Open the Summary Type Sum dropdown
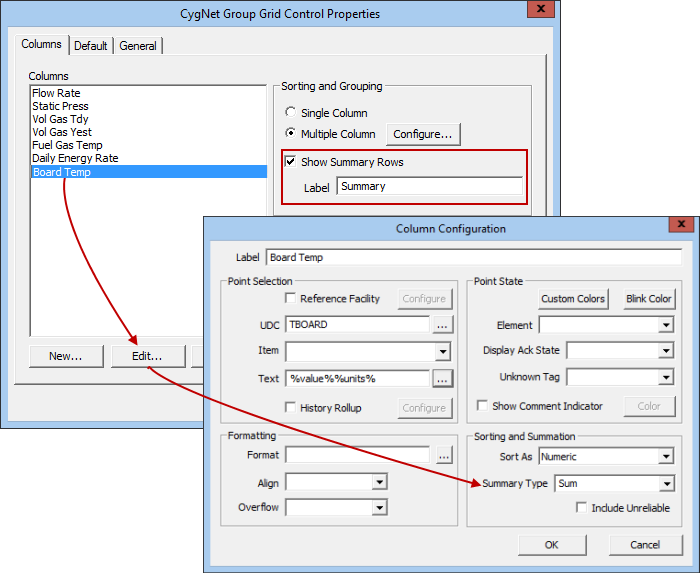This screenshot has width=700, height=573. (x=667, y=484)
